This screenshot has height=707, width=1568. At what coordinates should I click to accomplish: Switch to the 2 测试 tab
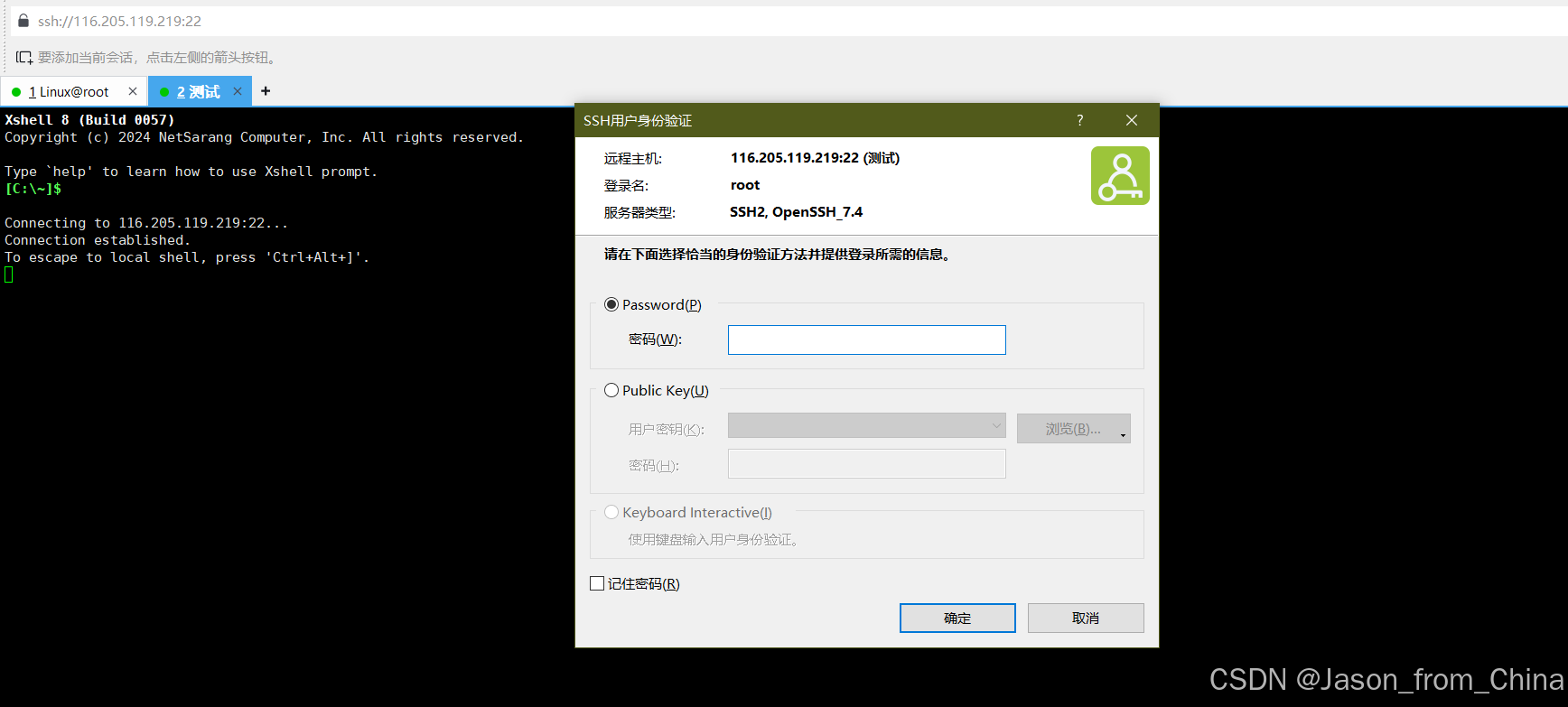click(x=199, y=92)
